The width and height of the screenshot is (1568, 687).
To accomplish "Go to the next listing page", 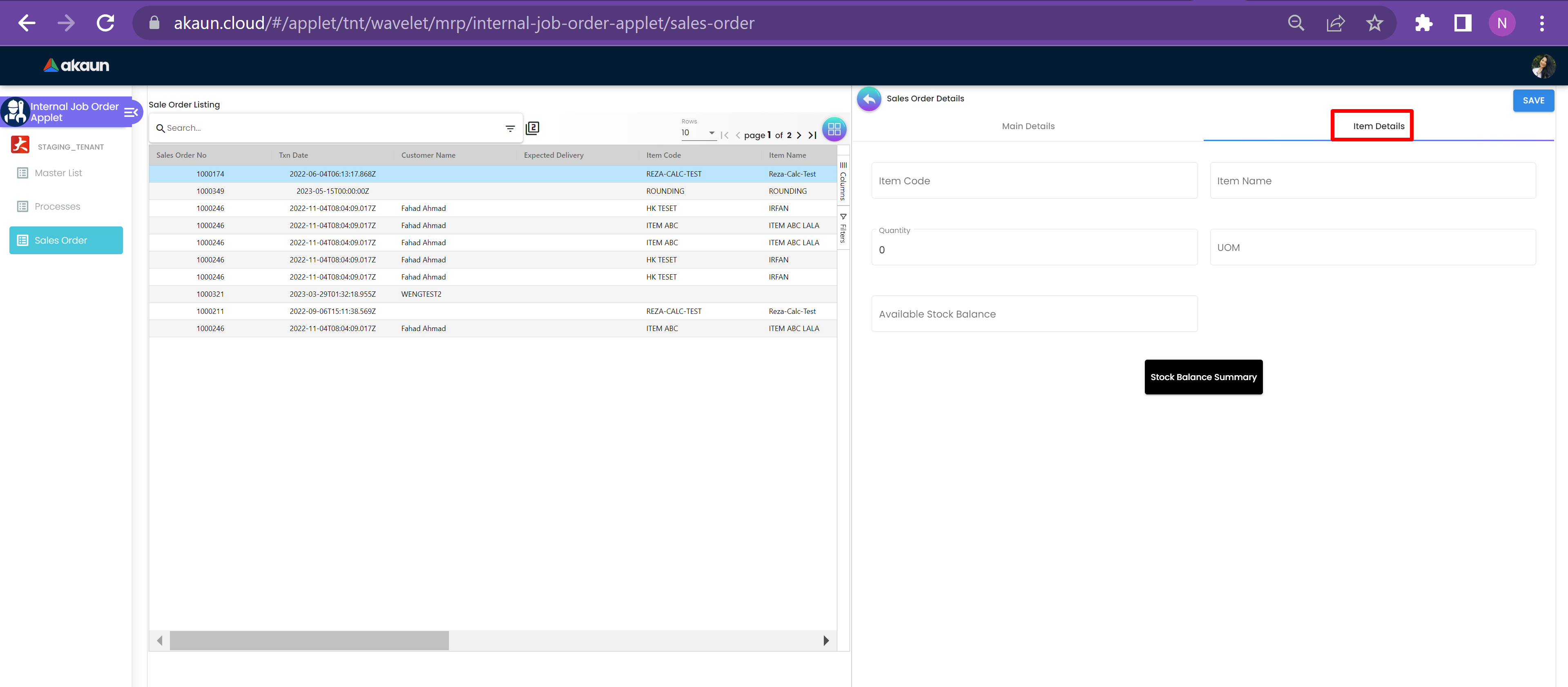I will pyautogui.click(x=799, y=135).
